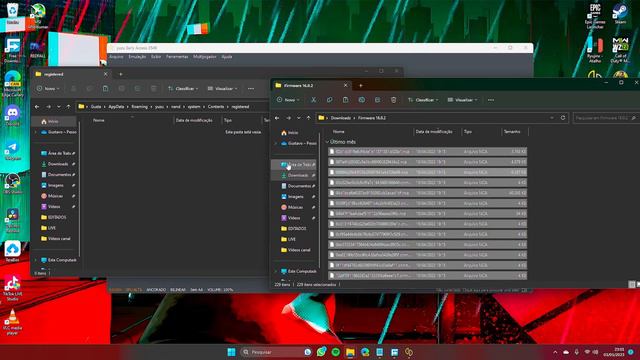Open Lixeira recycle bin on desktop

coord(13,13)
